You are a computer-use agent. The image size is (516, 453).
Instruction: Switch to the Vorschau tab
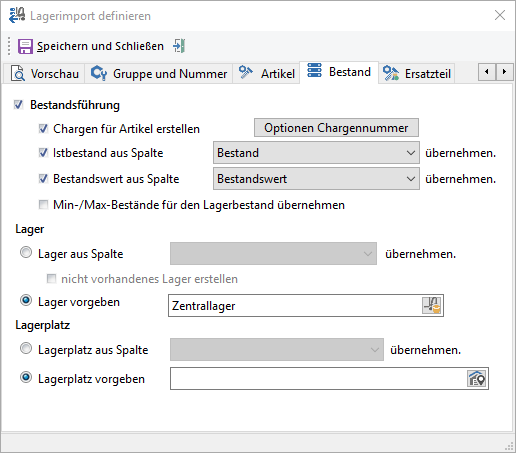[x=45, y=74]
